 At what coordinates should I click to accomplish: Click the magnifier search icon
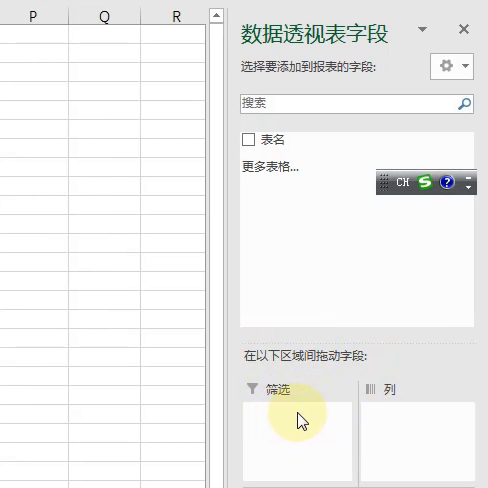pyautogui.click(x=464, y=104)
